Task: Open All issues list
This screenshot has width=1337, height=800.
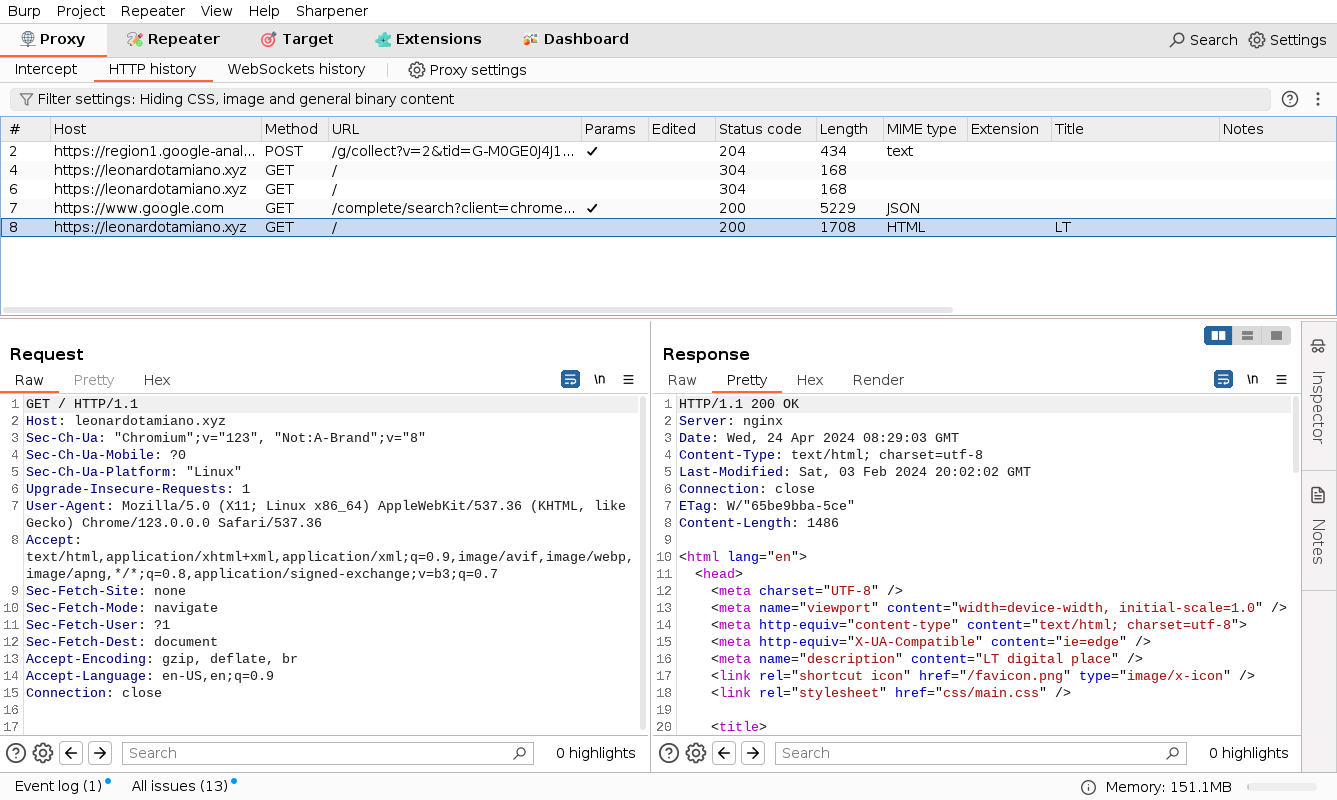Action: tap(180, 786)
